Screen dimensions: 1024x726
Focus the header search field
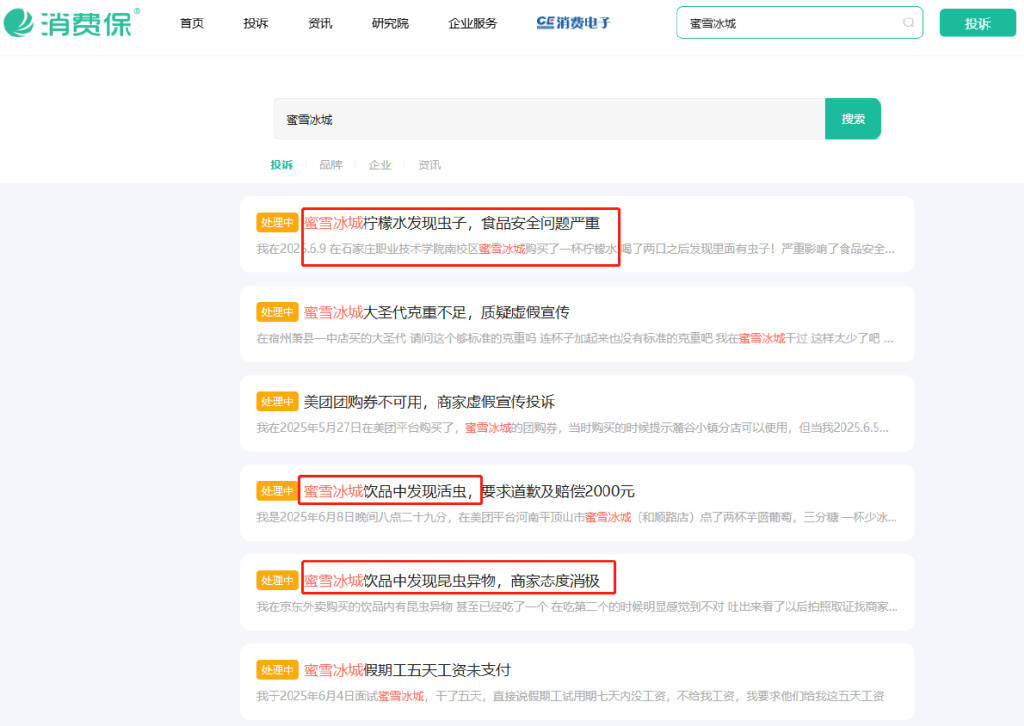pos(799,23)
